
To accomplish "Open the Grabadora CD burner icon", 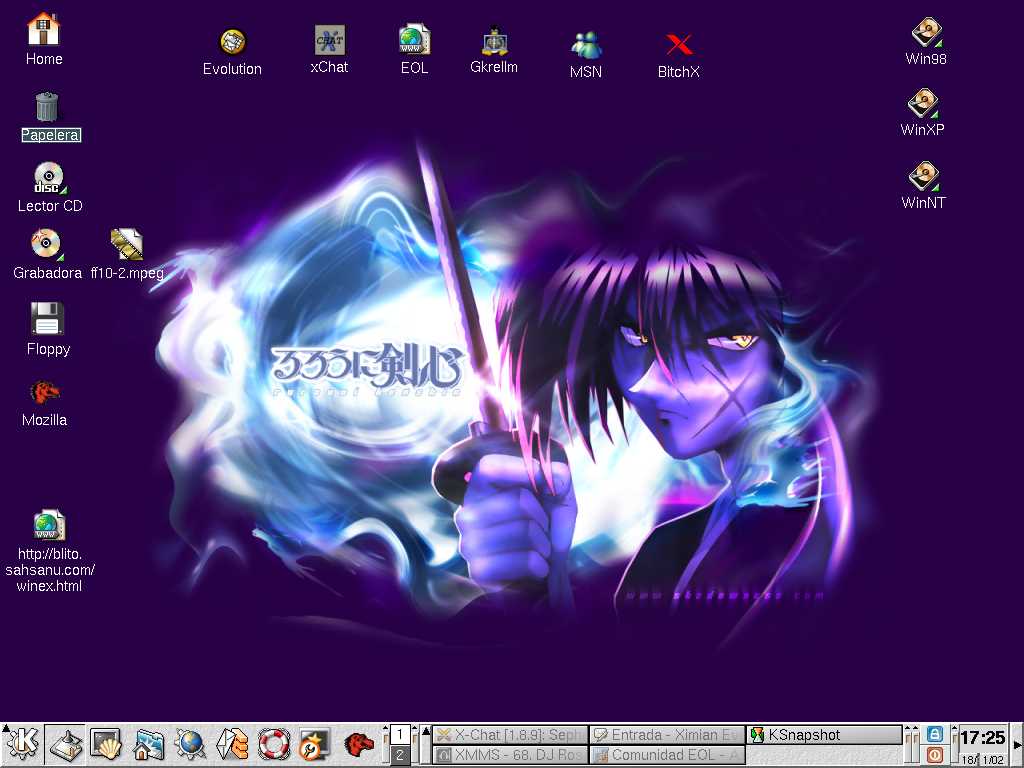I will click(x=46, y=244).
